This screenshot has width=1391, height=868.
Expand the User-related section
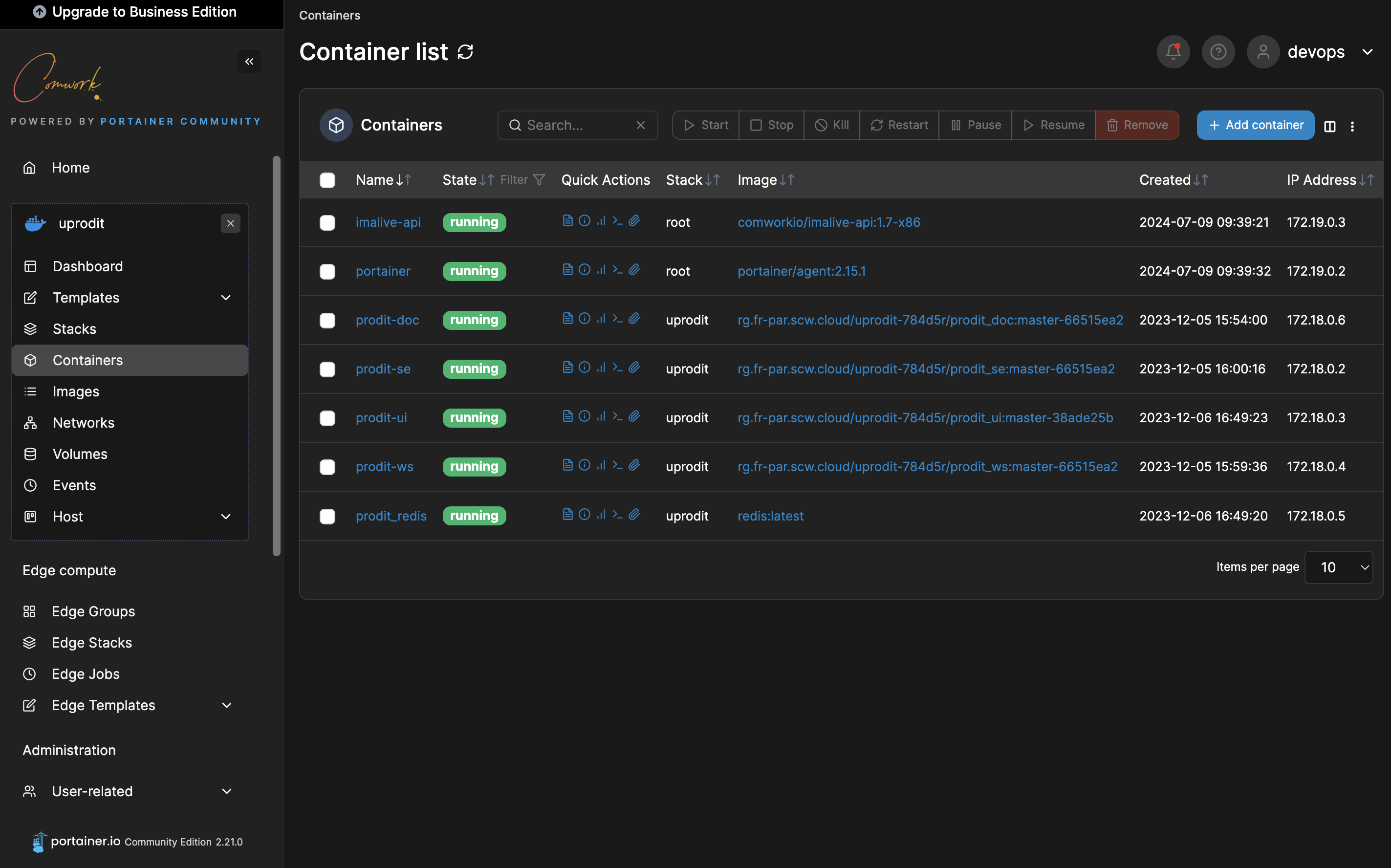point(130,791)
